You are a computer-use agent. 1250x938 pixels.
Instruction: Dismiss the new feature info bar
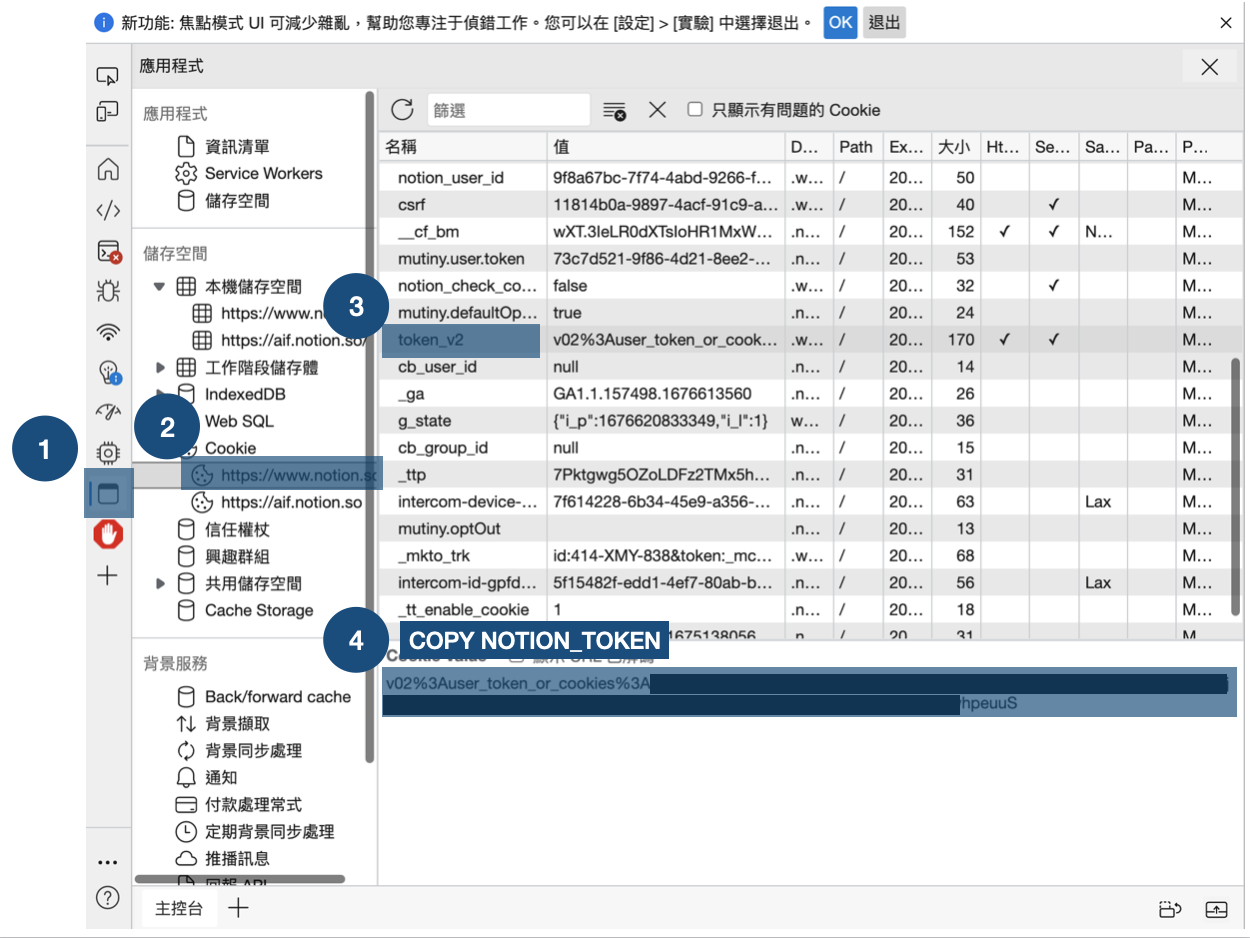pos(1226,22)
